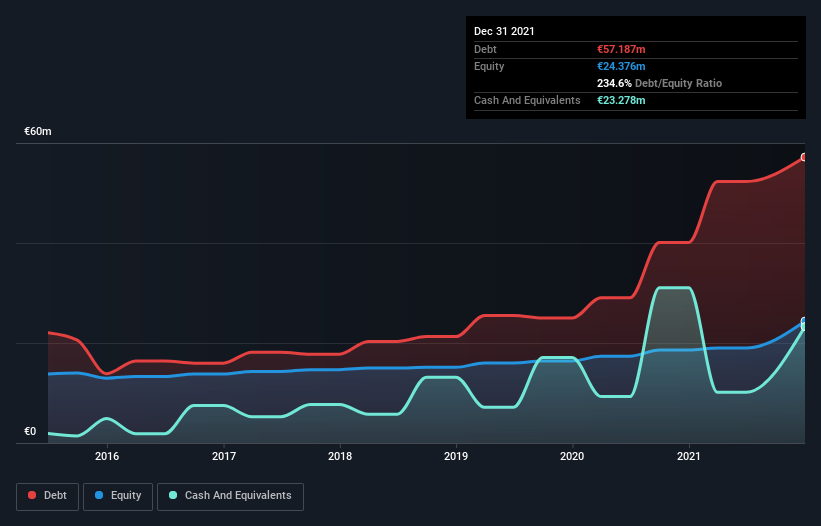821x526 pixels.
Task: Toggle the Equity series legend button
Action: point(118,496)
